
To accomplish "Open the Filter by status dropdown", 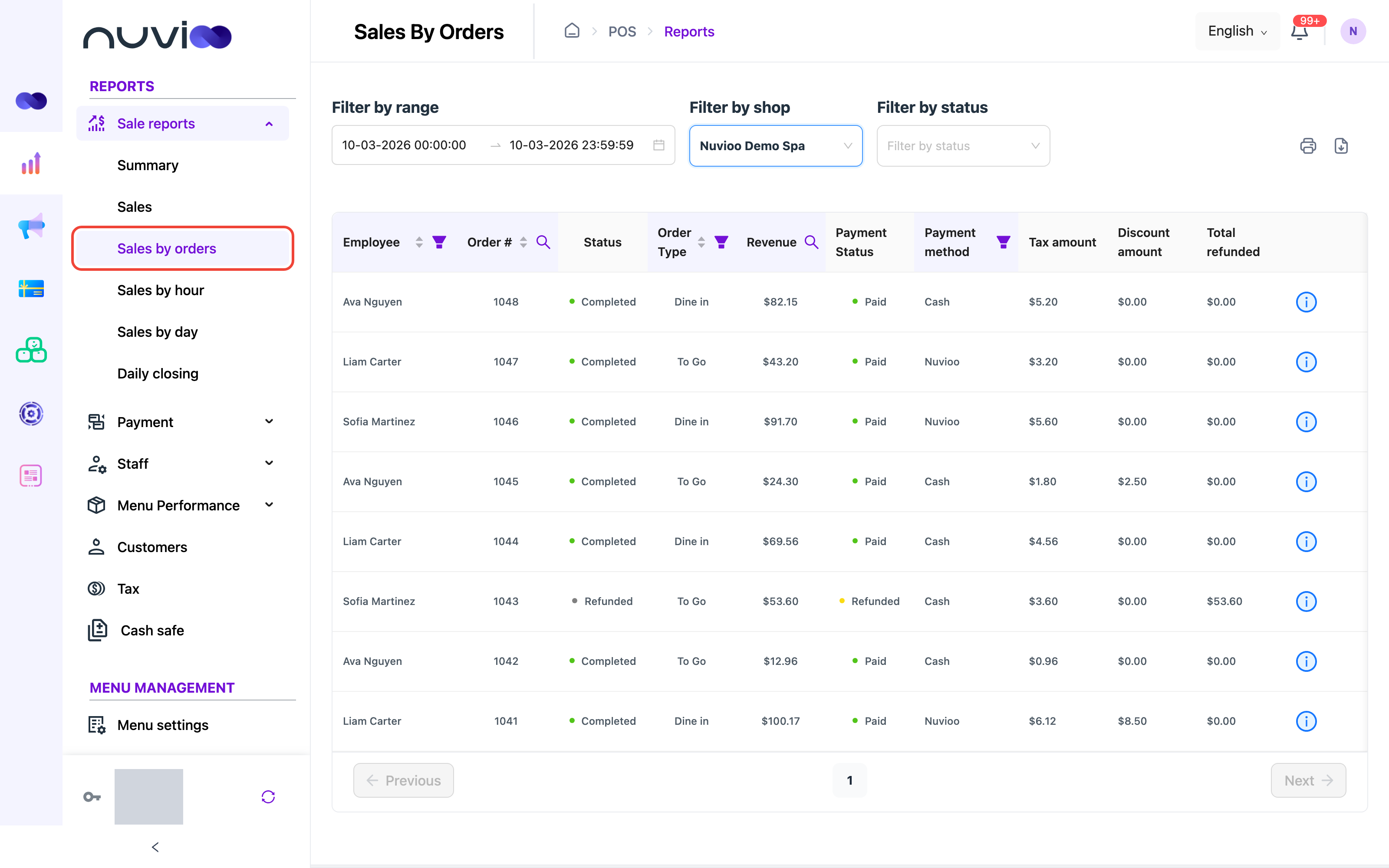I will tap(963, 146).
